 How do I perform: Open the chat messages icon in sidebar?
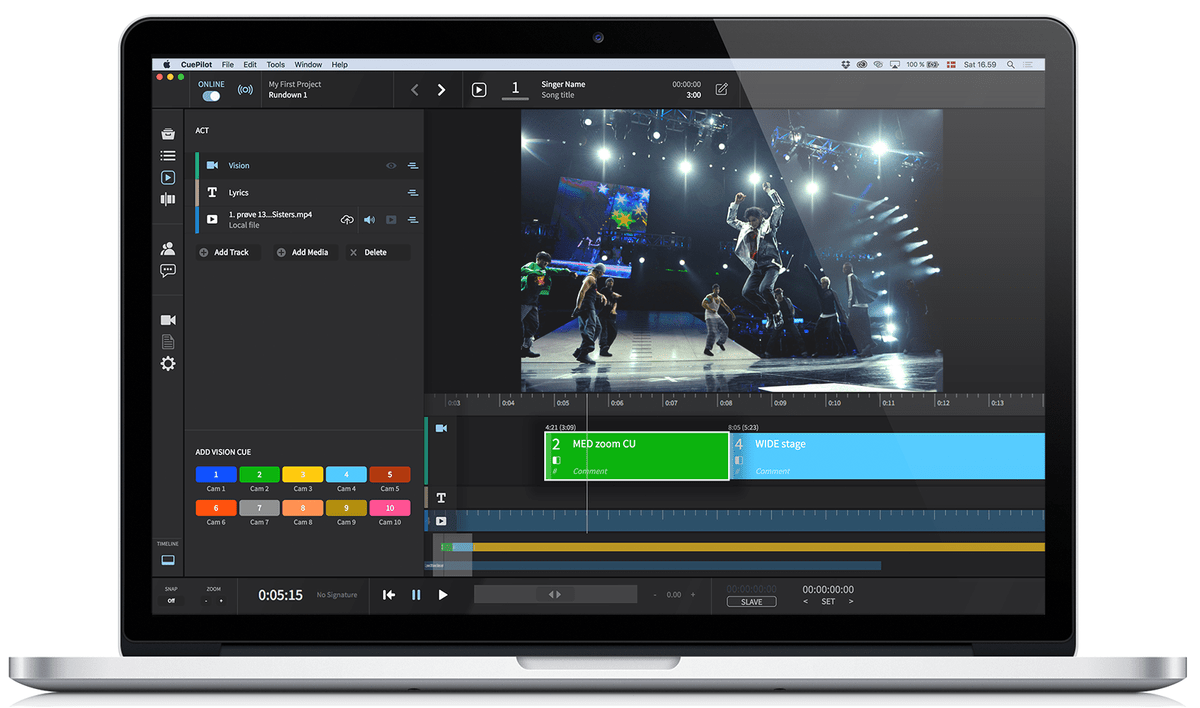pos(168,270)
